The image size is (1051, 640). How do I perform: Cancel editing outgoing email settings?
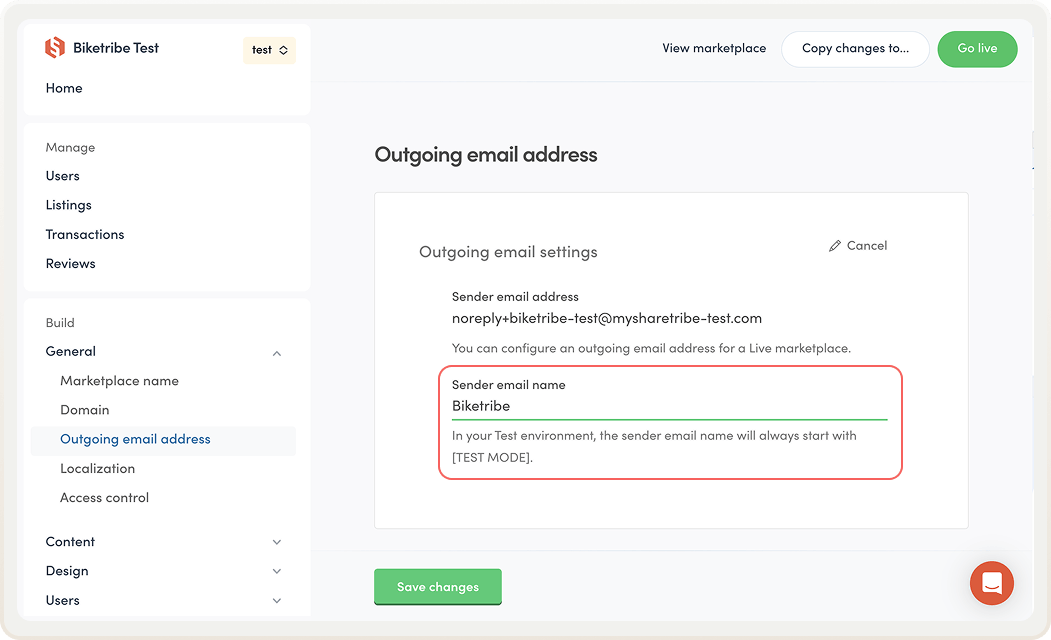866,245
